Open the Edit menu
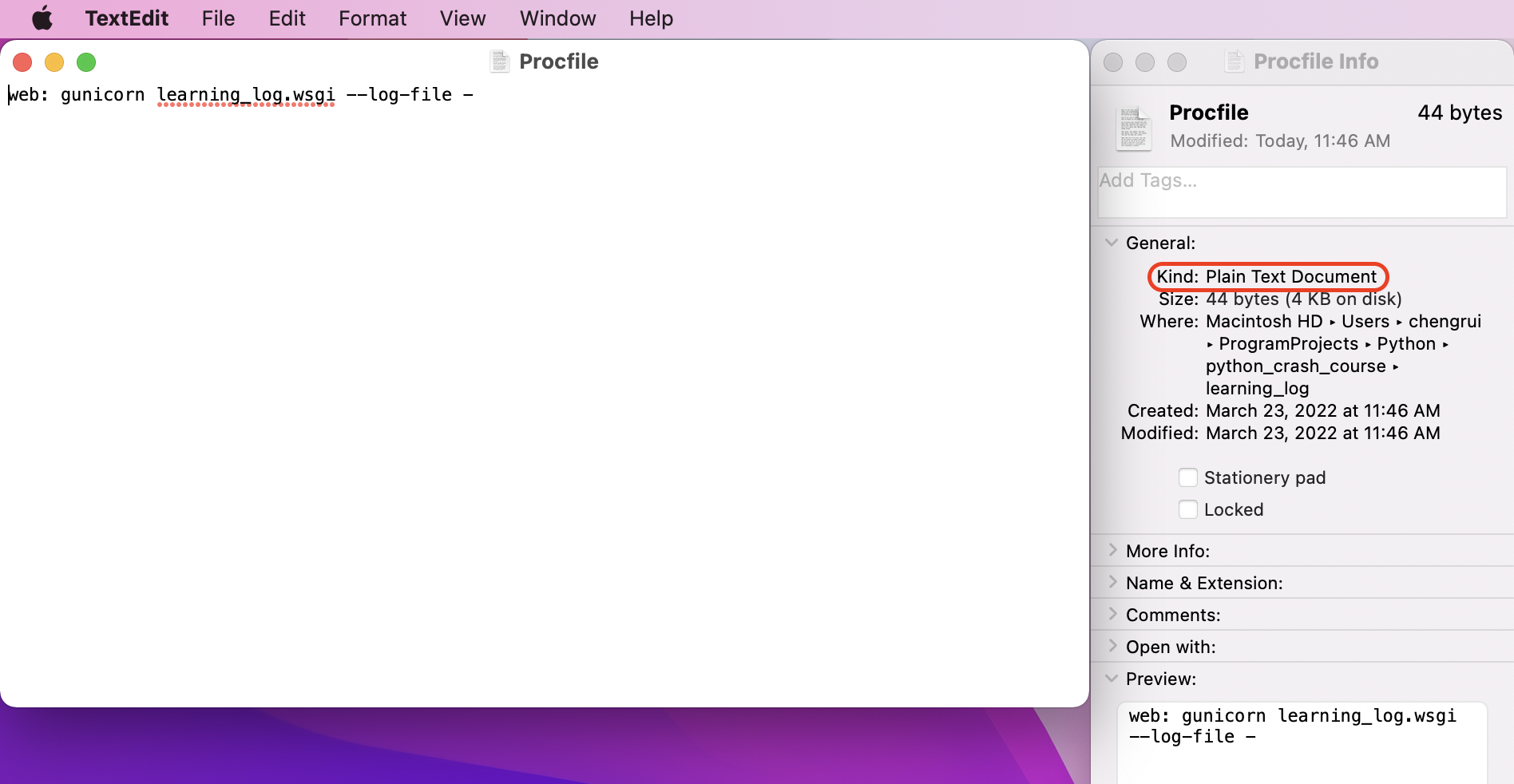Screen dimensions: 1514x784 (x=287, y=18)
